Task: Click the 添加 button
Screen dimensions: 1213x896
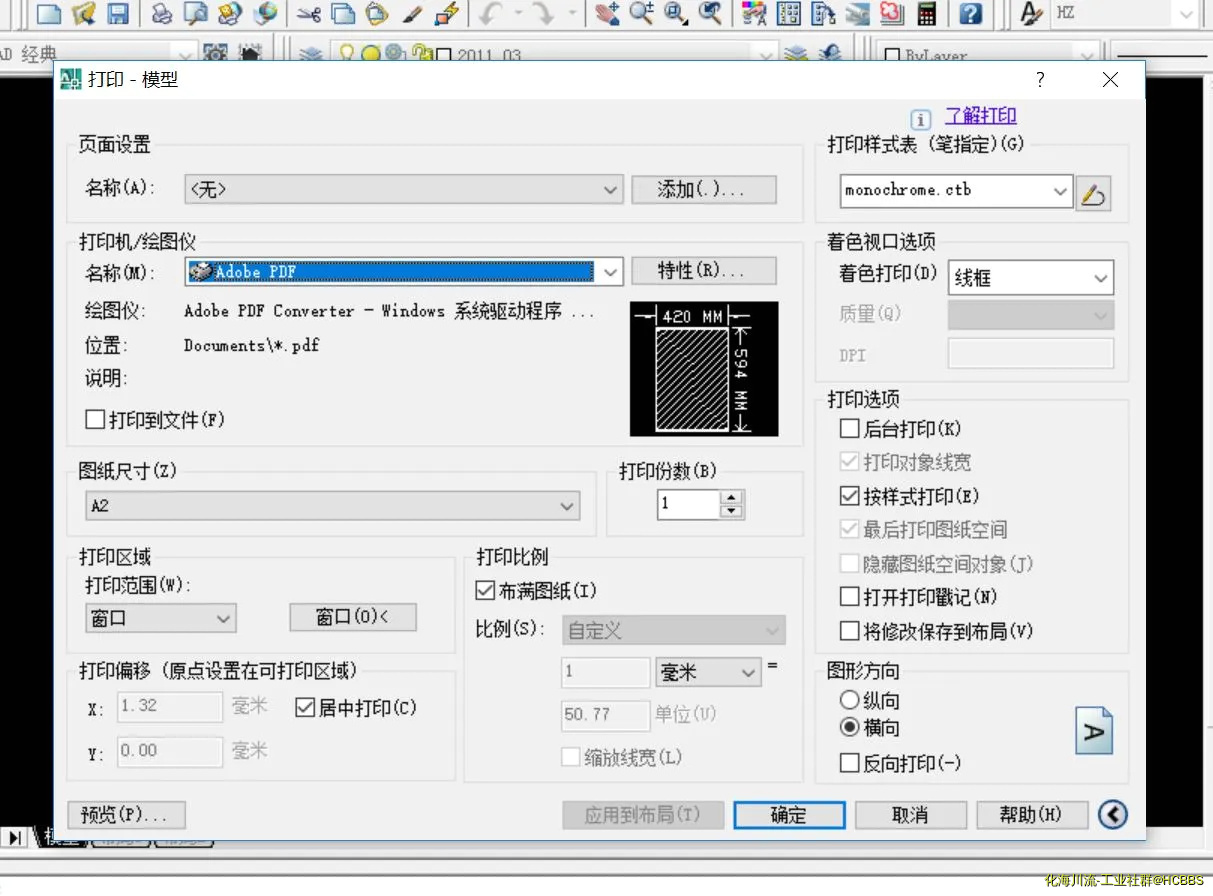Action: click(704, 190)
